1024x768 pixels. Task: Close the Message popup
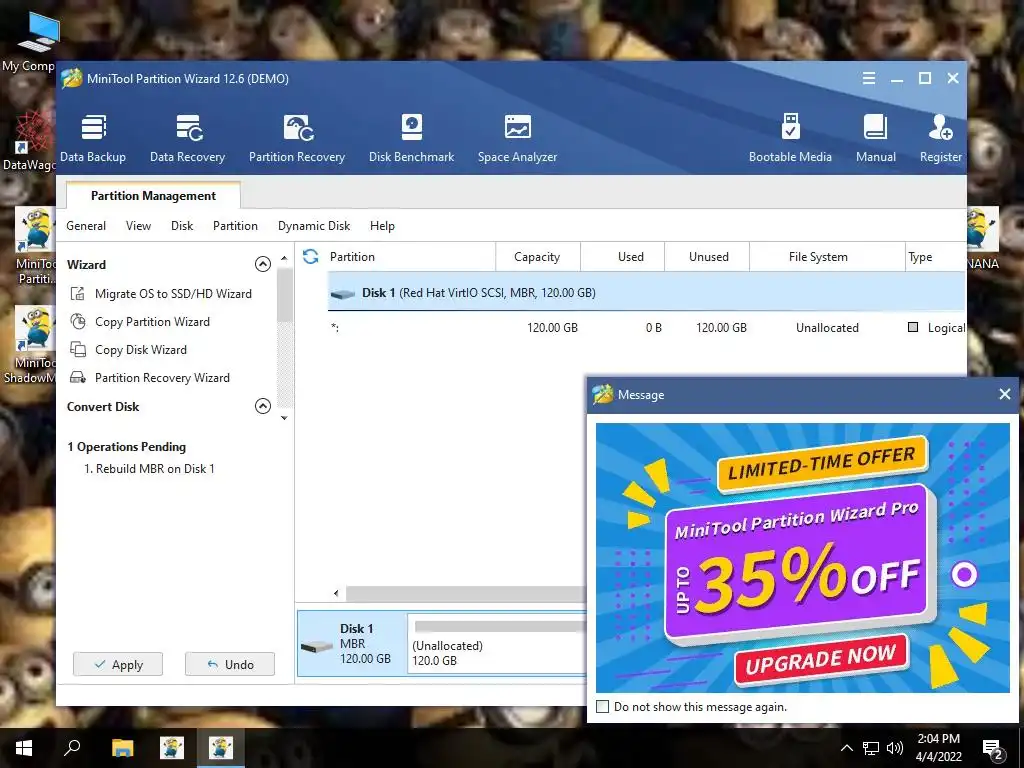coord(1005,394)
